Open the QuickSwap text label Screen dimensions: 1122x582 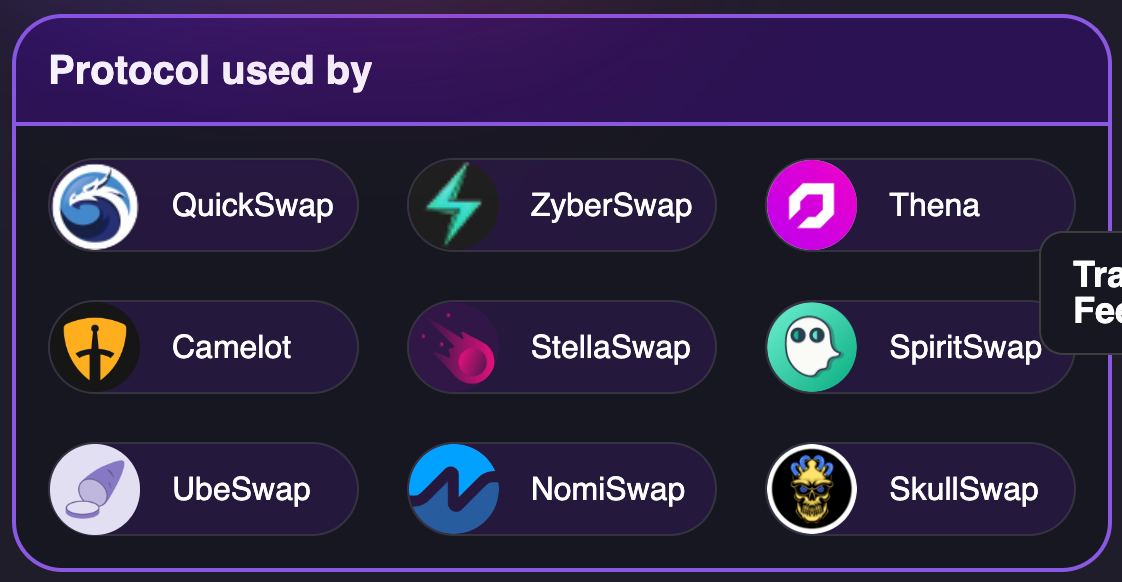coord(253,206)
